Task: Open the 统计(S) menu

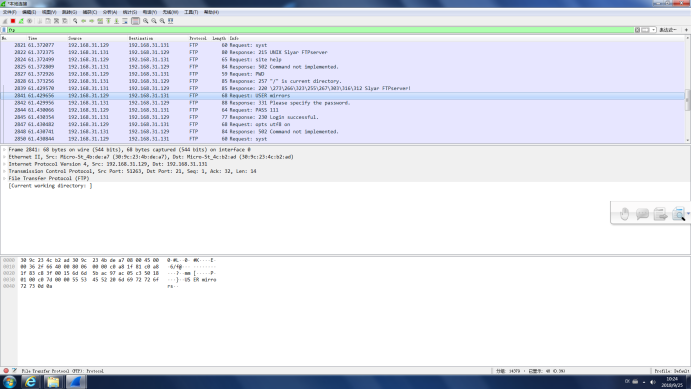Action: [x=130, y=12]
